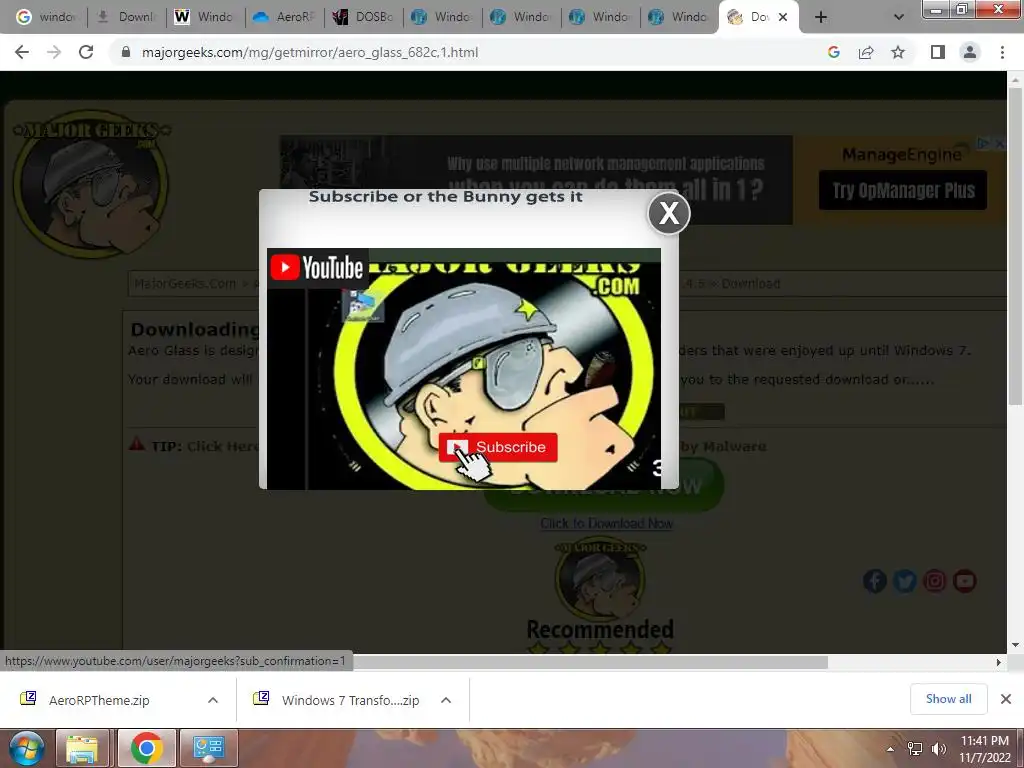The height and width of the screenshot is (768, 1024).
Task: Click the red Subscribe button in the video
Action: pyautogui.click(x=498, y=447)
